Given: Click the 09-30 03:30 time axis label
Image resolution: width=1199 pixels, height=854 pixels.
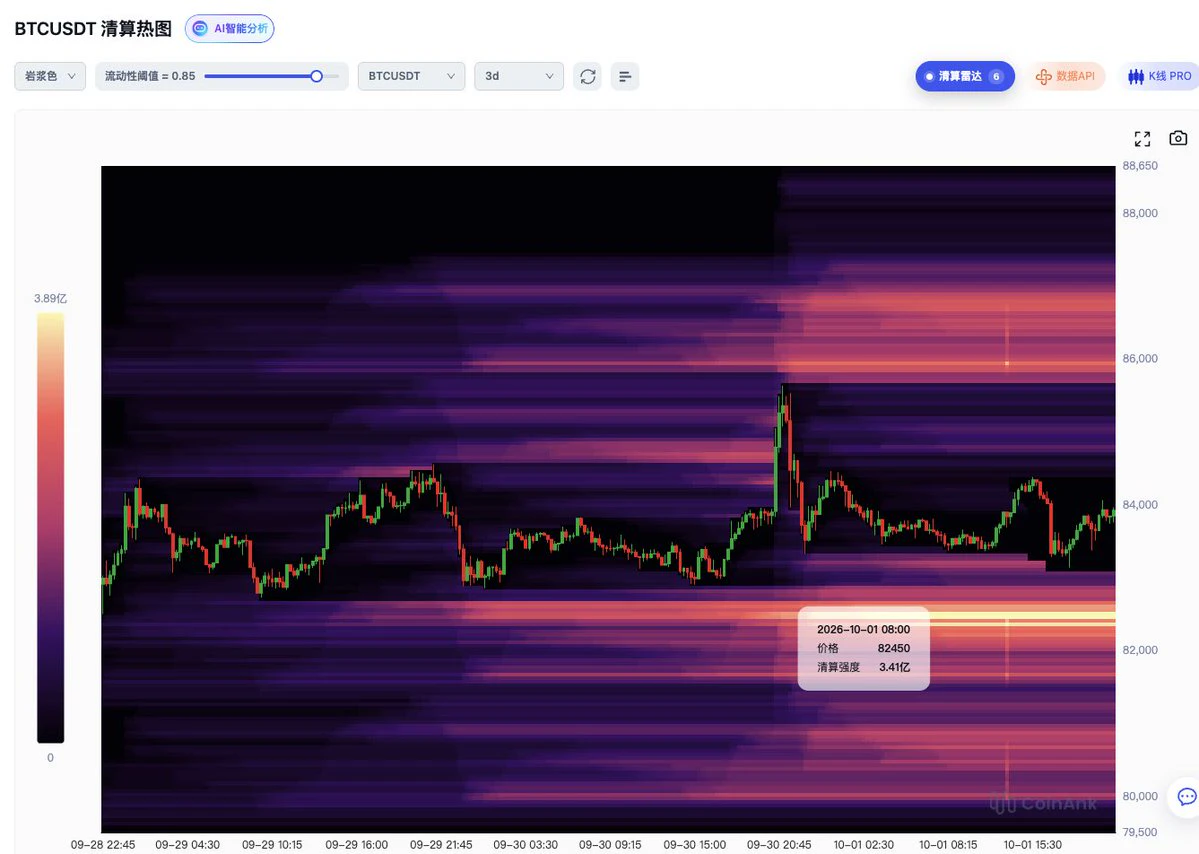Looking at the screenshot, I should tap(525, 845).
